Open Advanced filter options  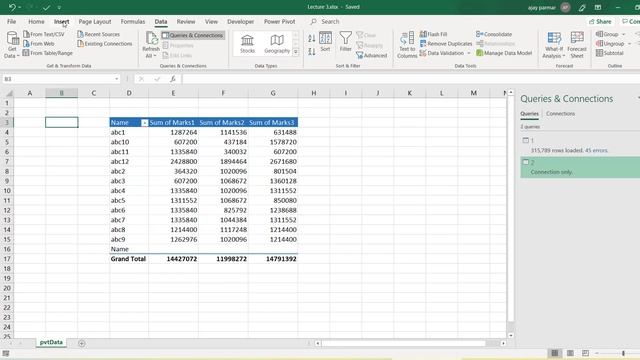point(371,56)
